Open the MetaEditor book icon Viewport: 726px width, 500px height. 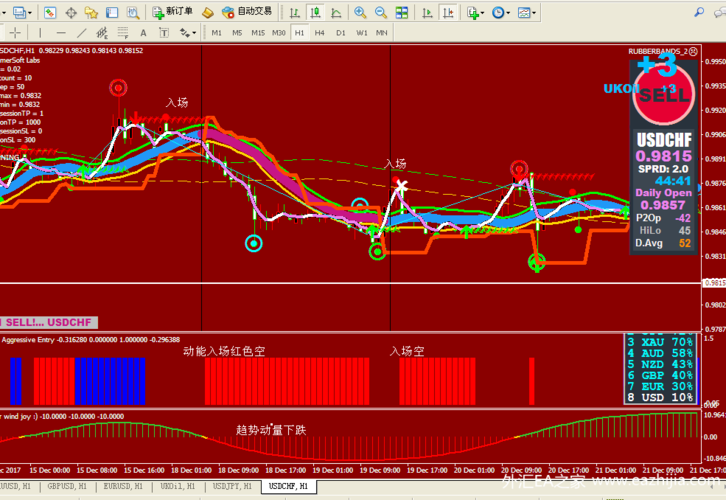tap(207, 12)
